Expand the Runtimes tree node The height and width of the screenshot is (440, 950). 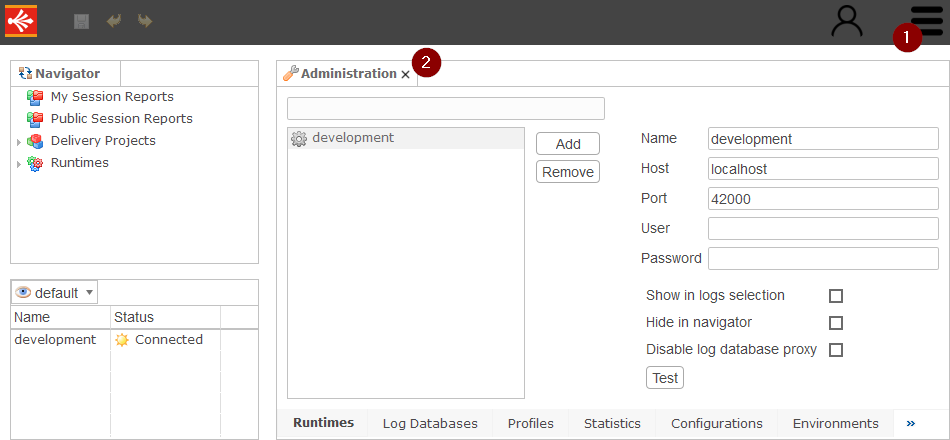point(19,164)
